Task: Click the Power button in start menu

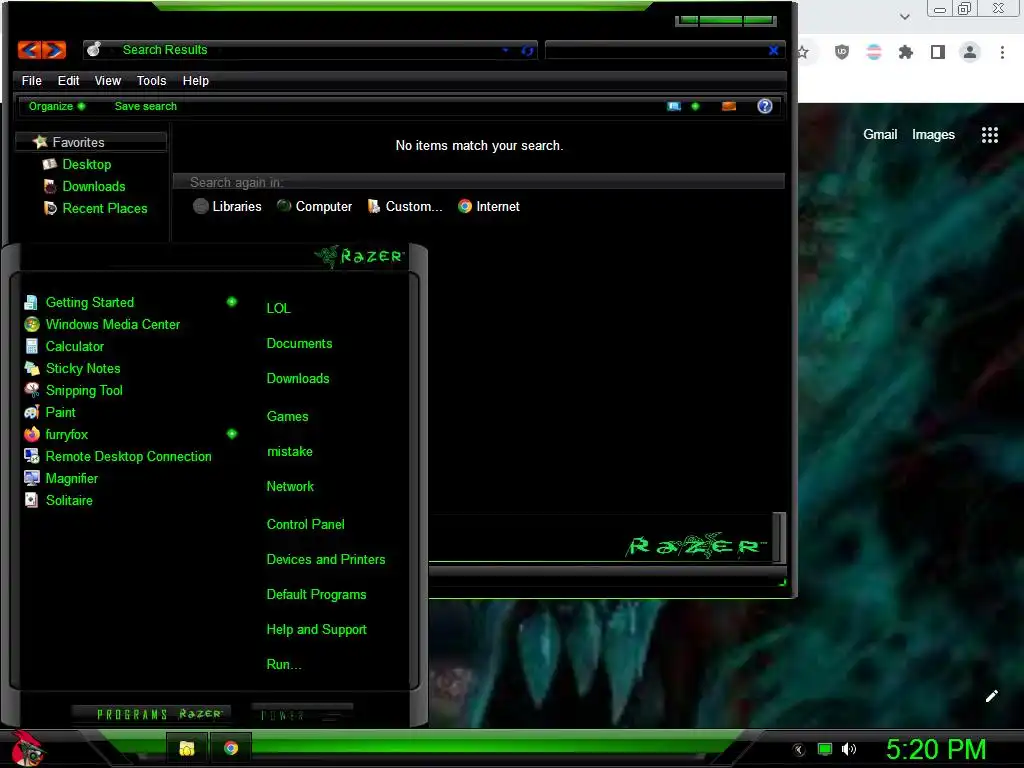Action: click(x=302, y=714)
